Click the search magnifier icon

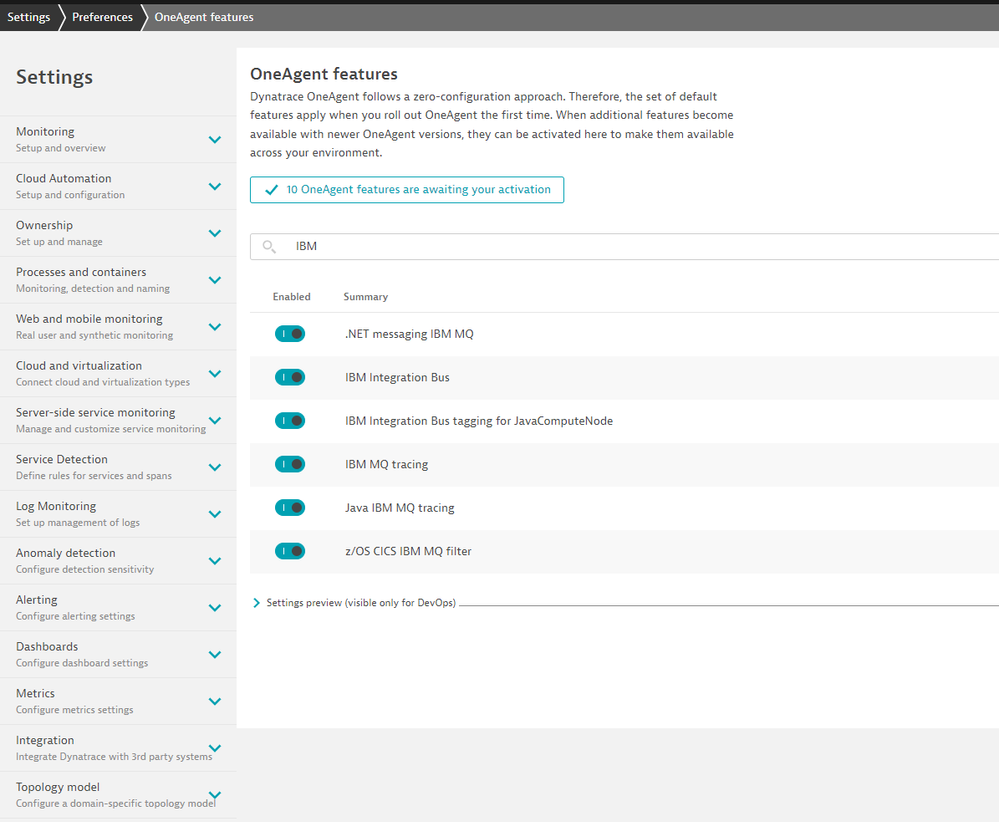[x=269, y=246]
